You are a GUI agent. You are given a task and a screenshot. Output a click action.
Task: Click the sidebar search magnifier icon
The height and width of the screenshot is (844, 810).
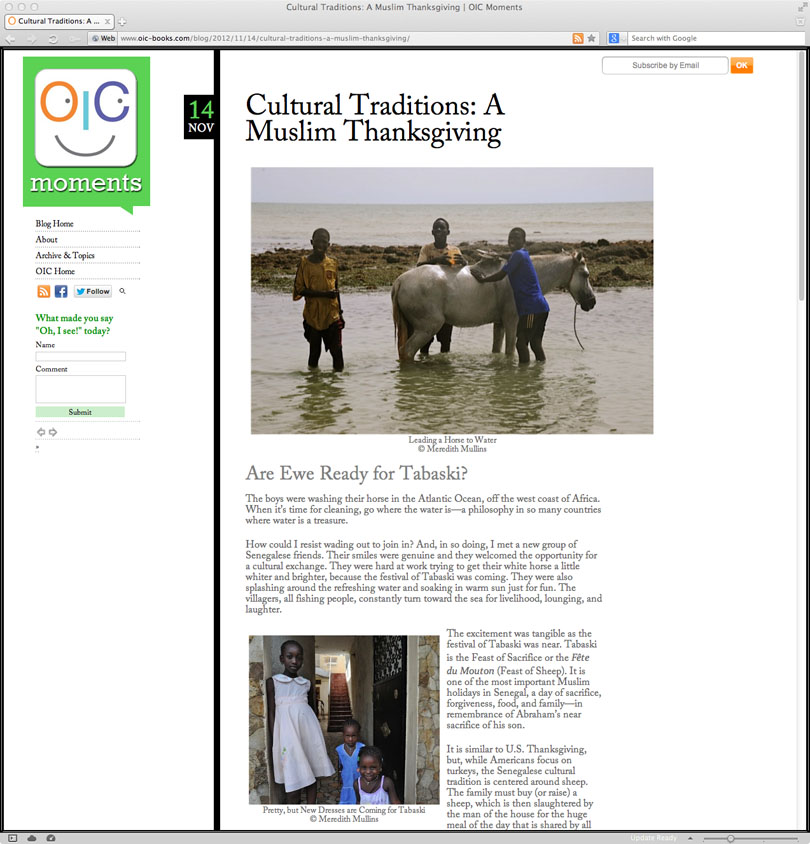[x=122, y=291]
